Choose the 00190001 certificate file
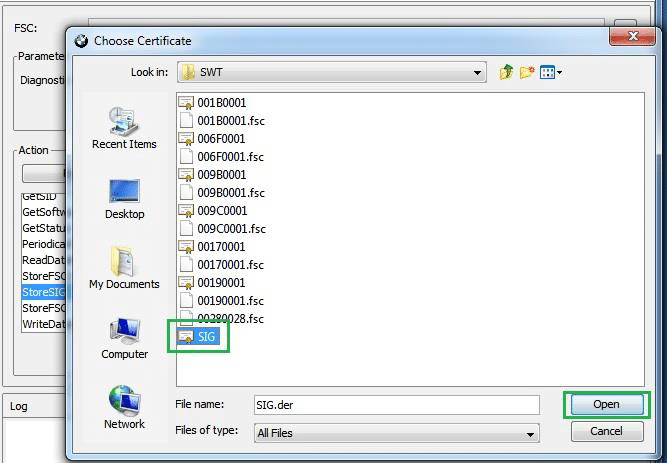 coord(221,283)
